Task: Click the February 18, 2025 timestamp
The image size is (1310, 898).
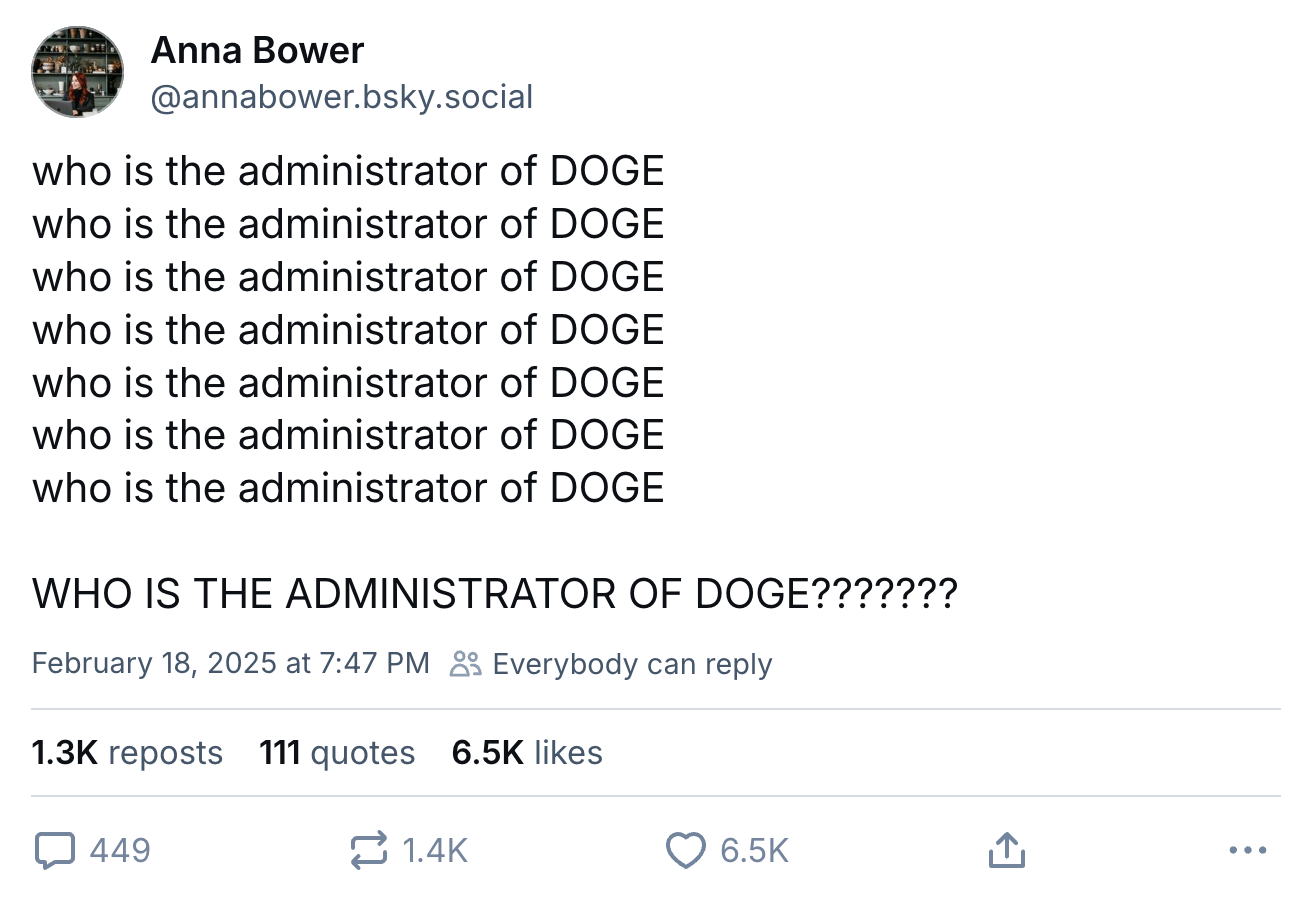Action: pos(230,664)
